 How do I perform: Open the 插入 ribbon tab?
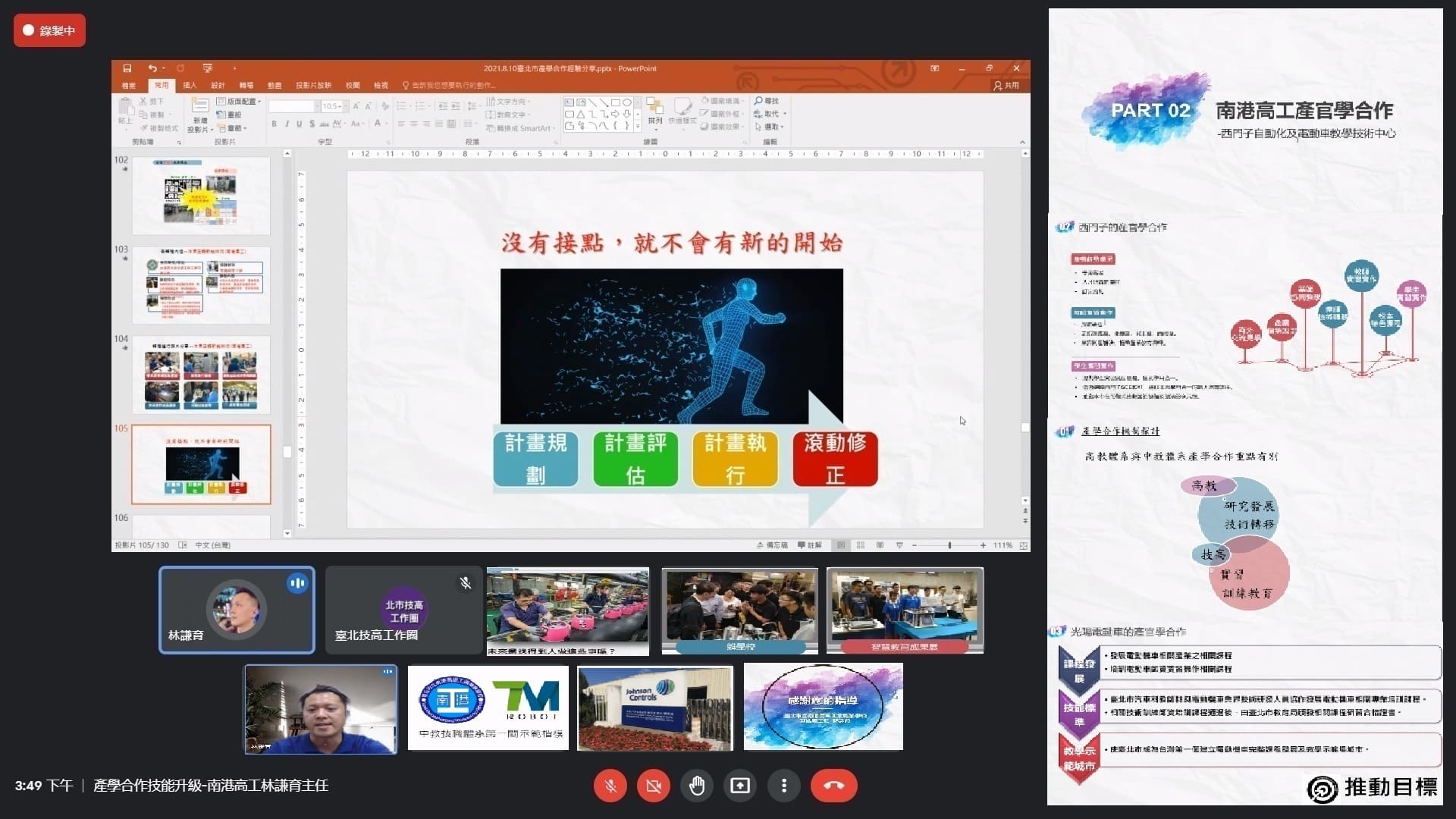tap(190, 85)
